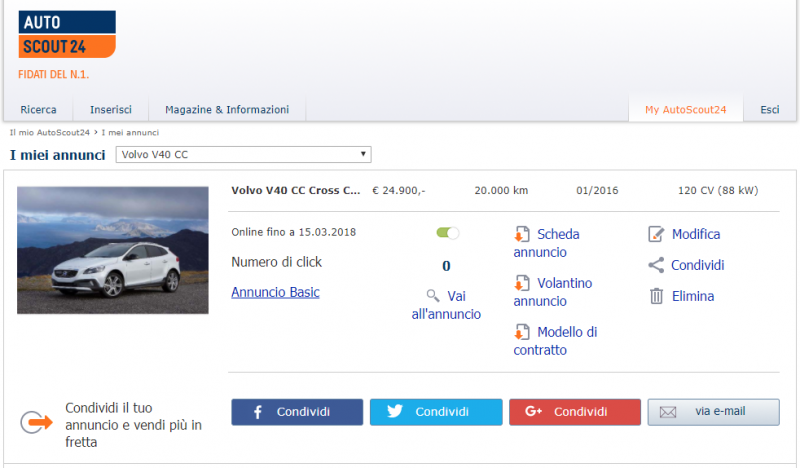Image resolution: width=800 pixels, height=468 pixels.
Task: Click the FIDATI DEL N.1. slogan
Action: [54, 75]
